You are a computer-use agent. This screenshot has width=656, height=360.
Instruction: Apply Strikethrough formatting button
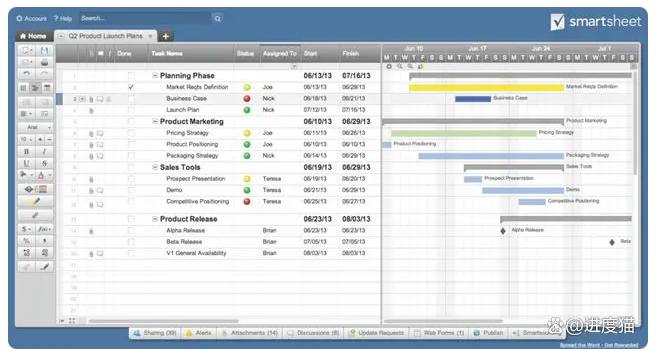[44, 163]
